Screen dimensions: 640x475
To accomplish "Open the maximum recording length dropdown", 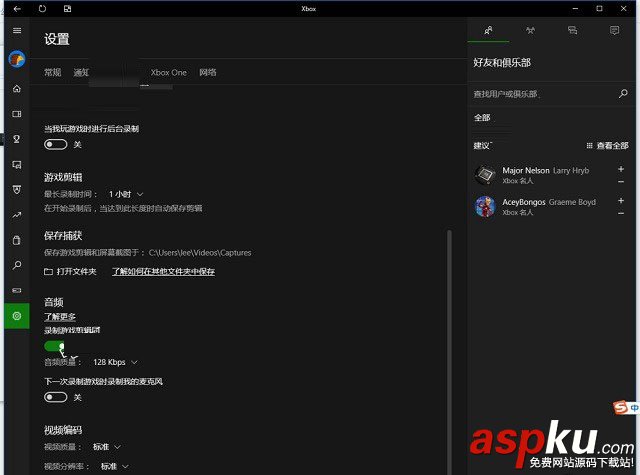I will (125, 194).
